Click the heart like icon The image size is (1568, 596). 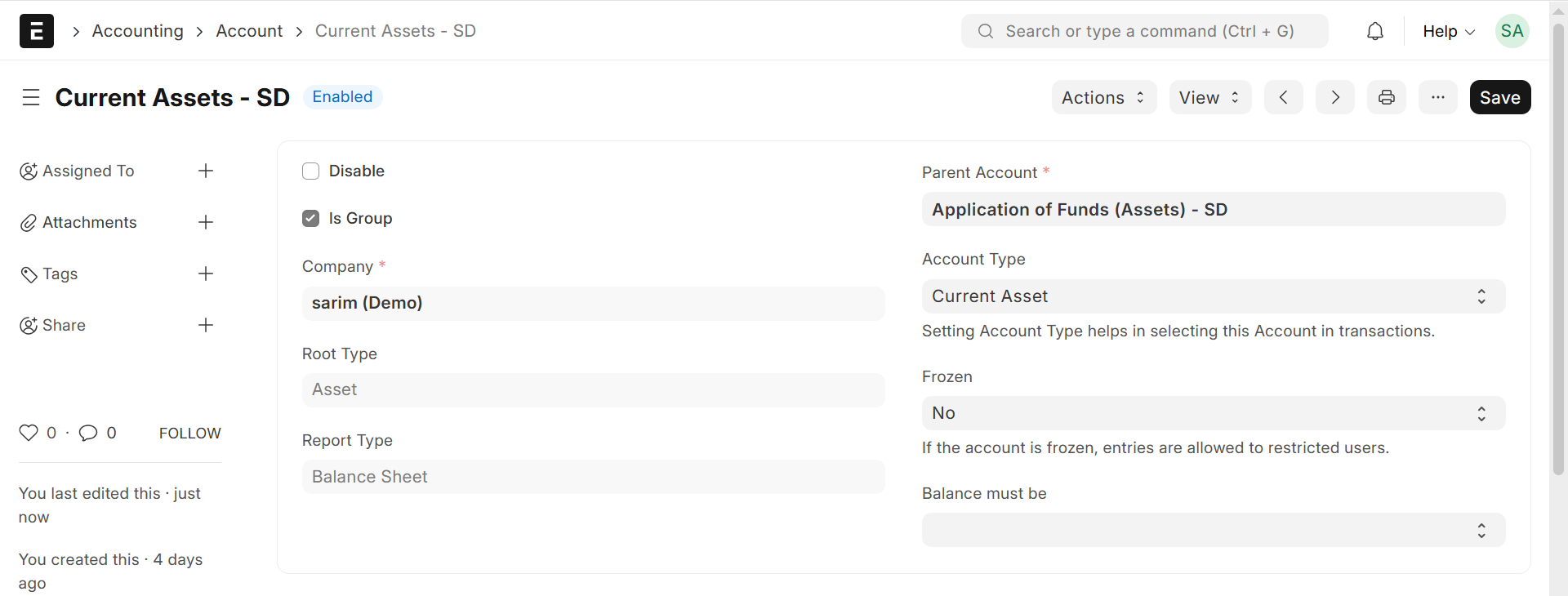[29, 433]
